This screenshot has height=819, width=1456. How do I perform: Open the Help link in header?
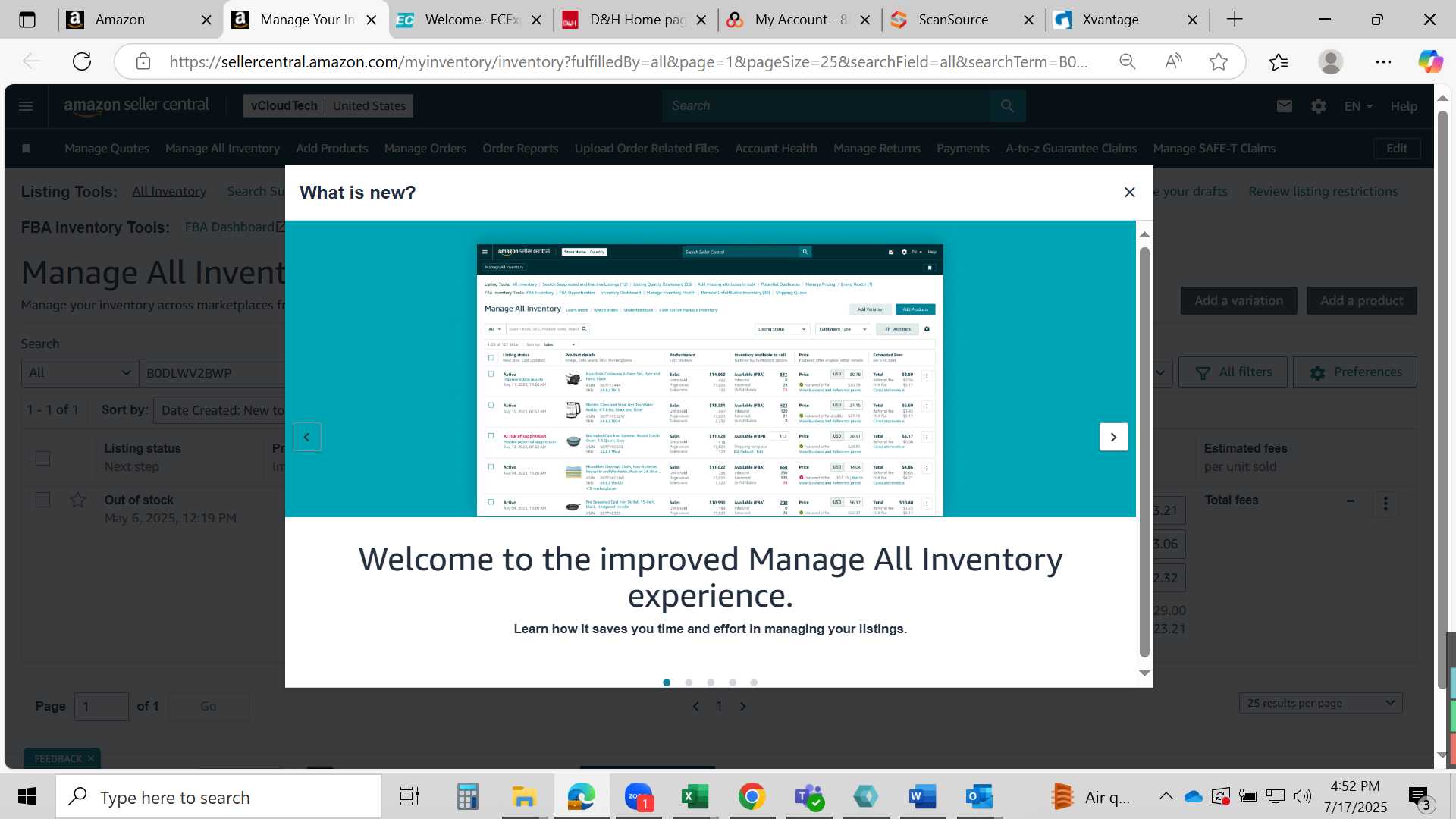[x=1404, y=106]
